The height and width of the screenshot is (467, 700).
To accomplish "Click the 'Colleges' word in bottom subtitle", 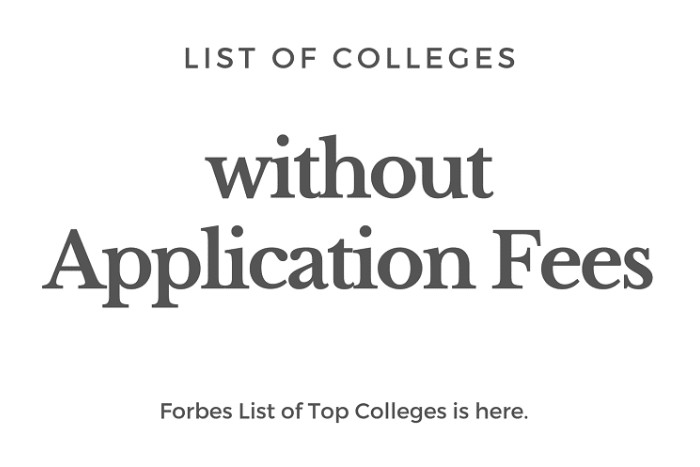I will 400,412.
